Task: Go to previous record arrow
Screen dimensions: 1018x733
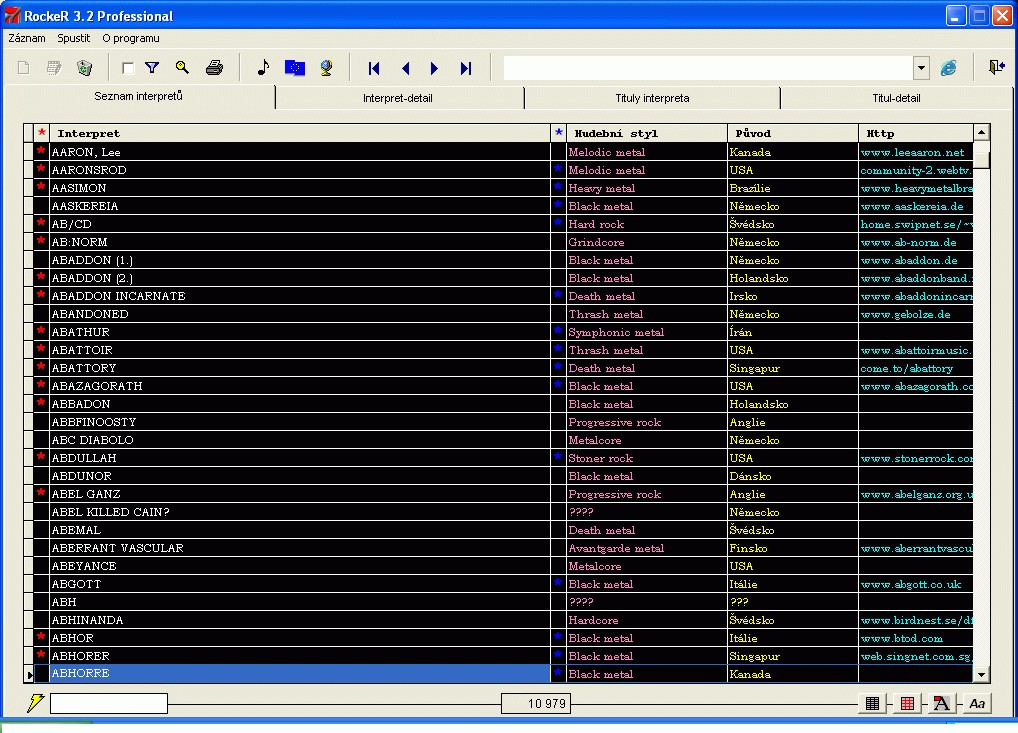Action: click(406, 68)
